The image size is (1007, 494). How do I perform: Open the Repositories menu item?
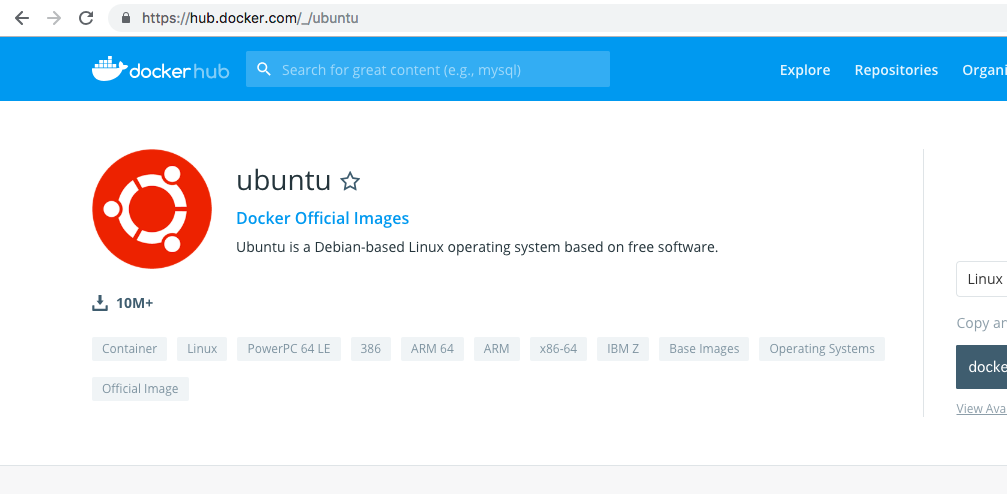click(x=896, y=70)
